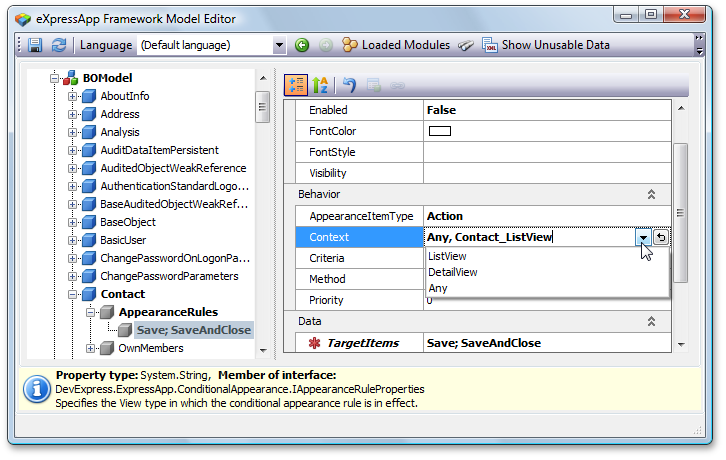
Task: Click the Context text input field
Action: coord(530,238)
